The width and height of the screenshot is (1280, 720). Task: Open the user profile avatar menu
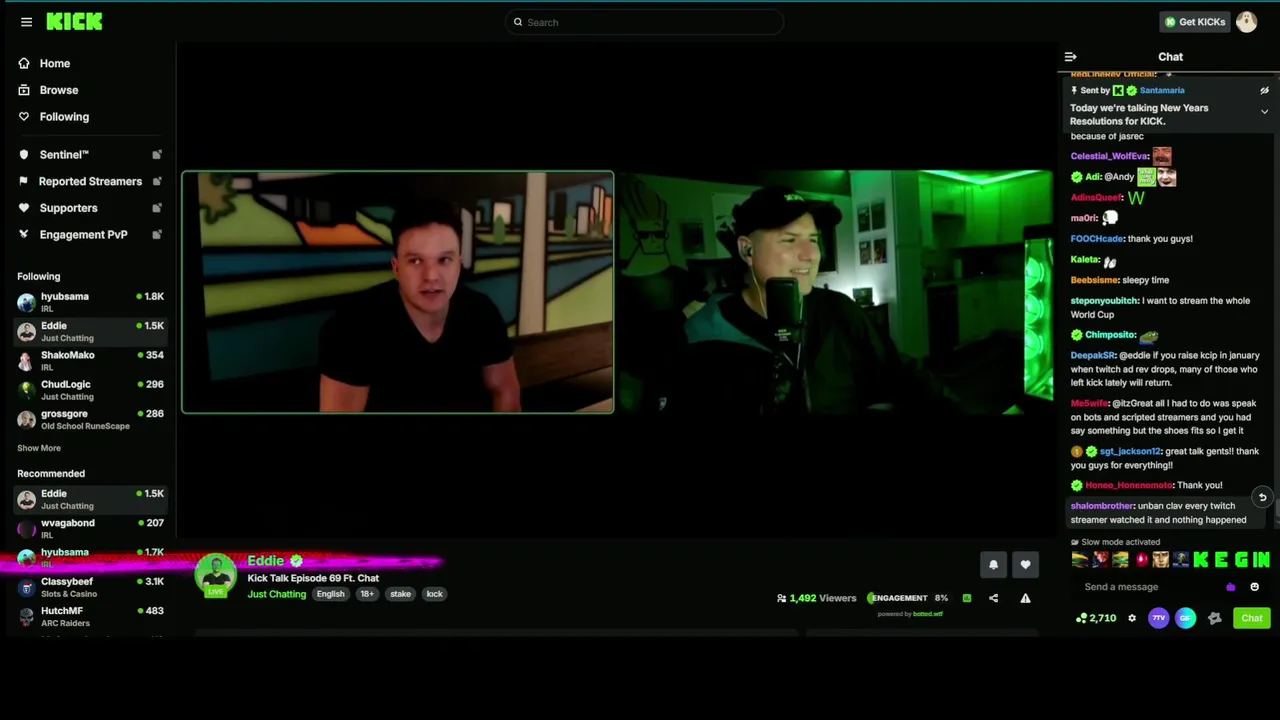click(x=1246, y=22)
